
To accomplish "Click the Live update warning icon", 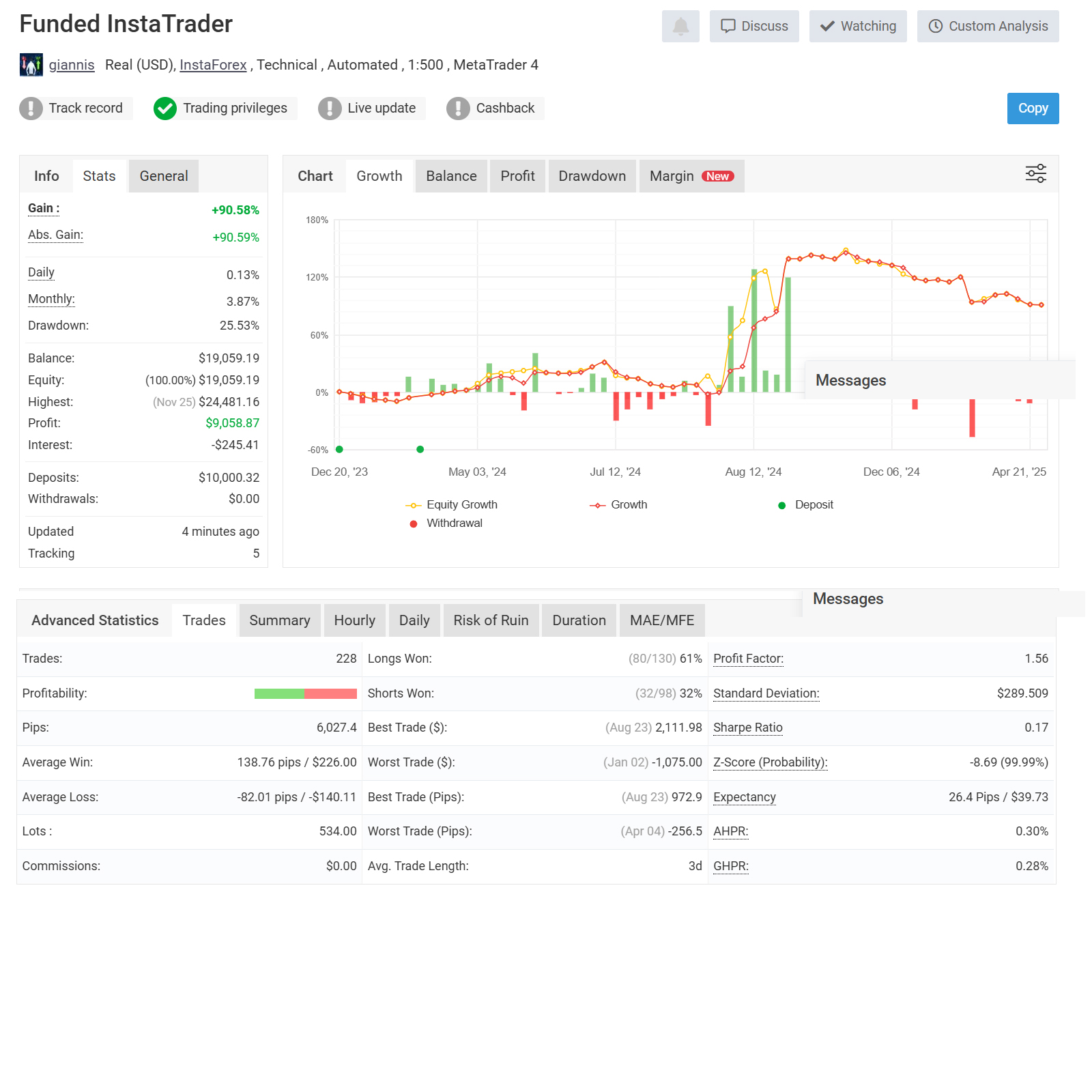I will (330, 109).
